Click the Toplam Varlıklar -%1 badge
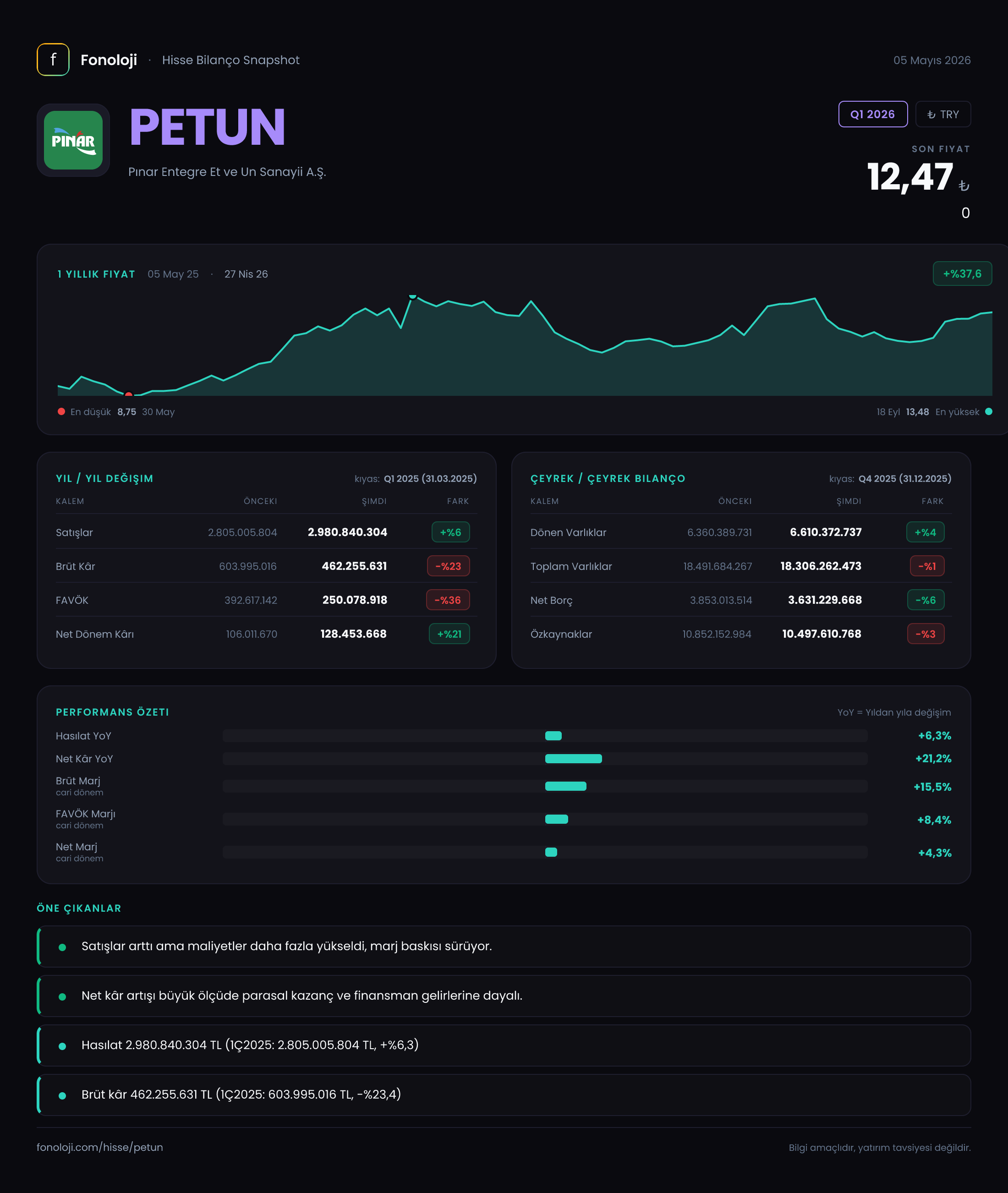 pos(927,566)
